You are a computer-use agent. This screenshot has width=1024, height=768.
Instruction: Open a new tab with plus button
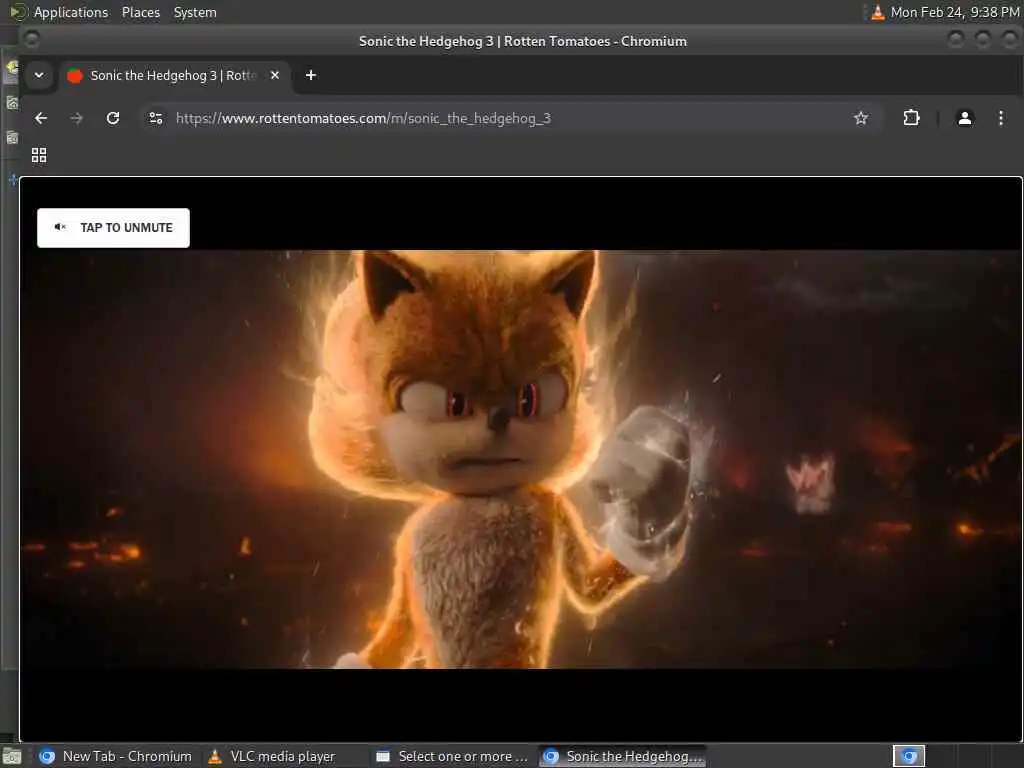pos(311,75)
